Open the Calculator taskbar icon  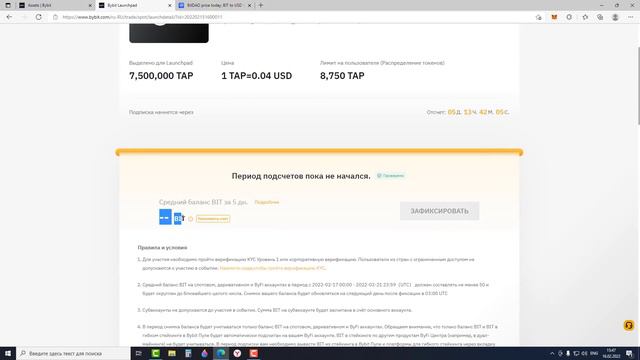click(x=188, y=353)
